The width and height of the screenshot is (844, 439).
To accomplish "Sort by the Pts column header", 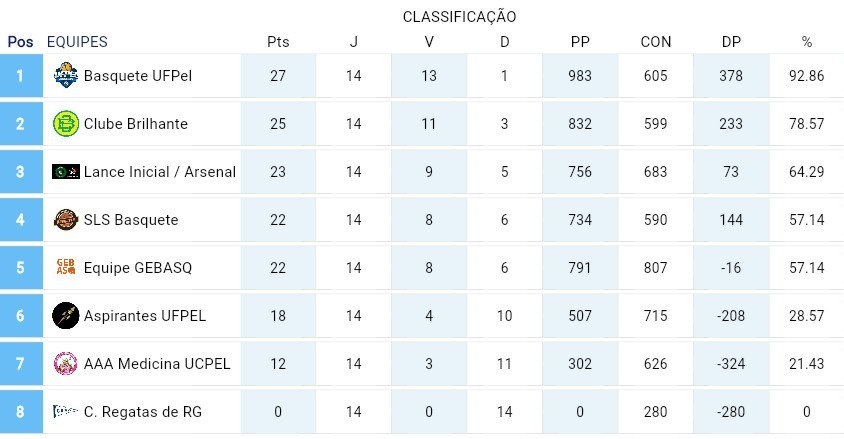I will click(278, 42).
